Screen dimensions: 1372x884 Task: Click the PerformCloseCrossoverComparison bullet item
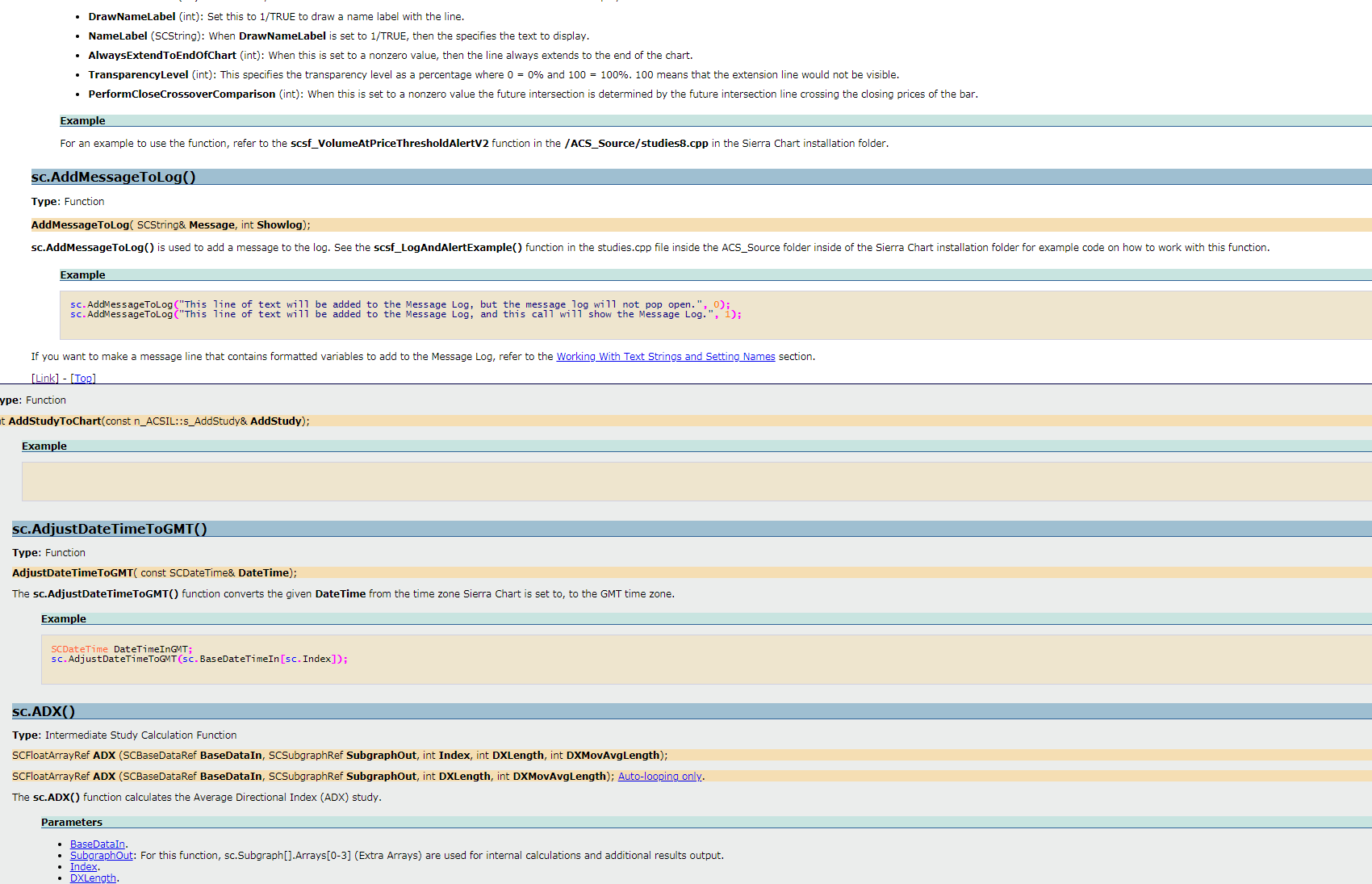point(533,94)
